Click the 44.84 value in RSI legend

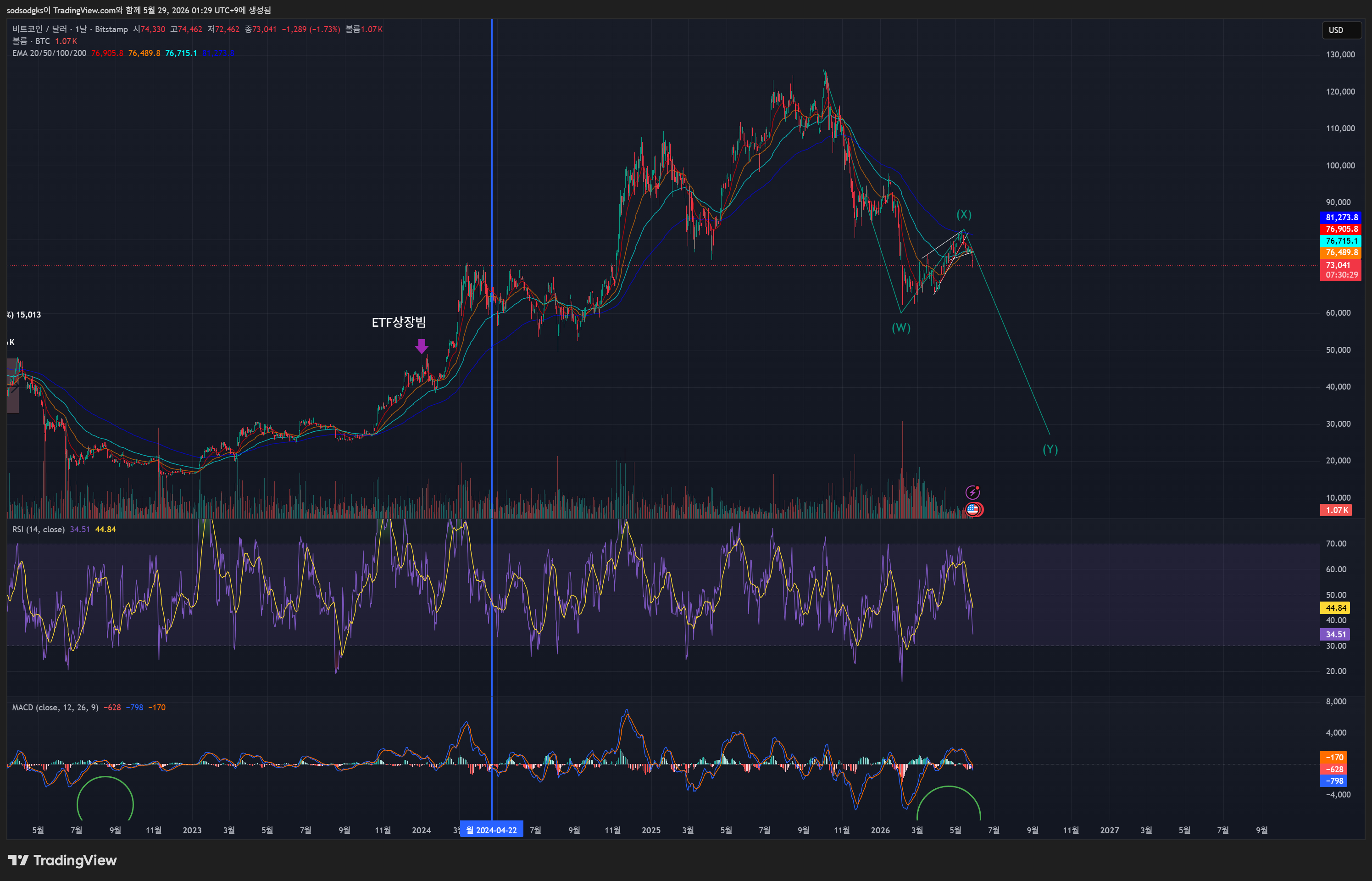[106, 529]
